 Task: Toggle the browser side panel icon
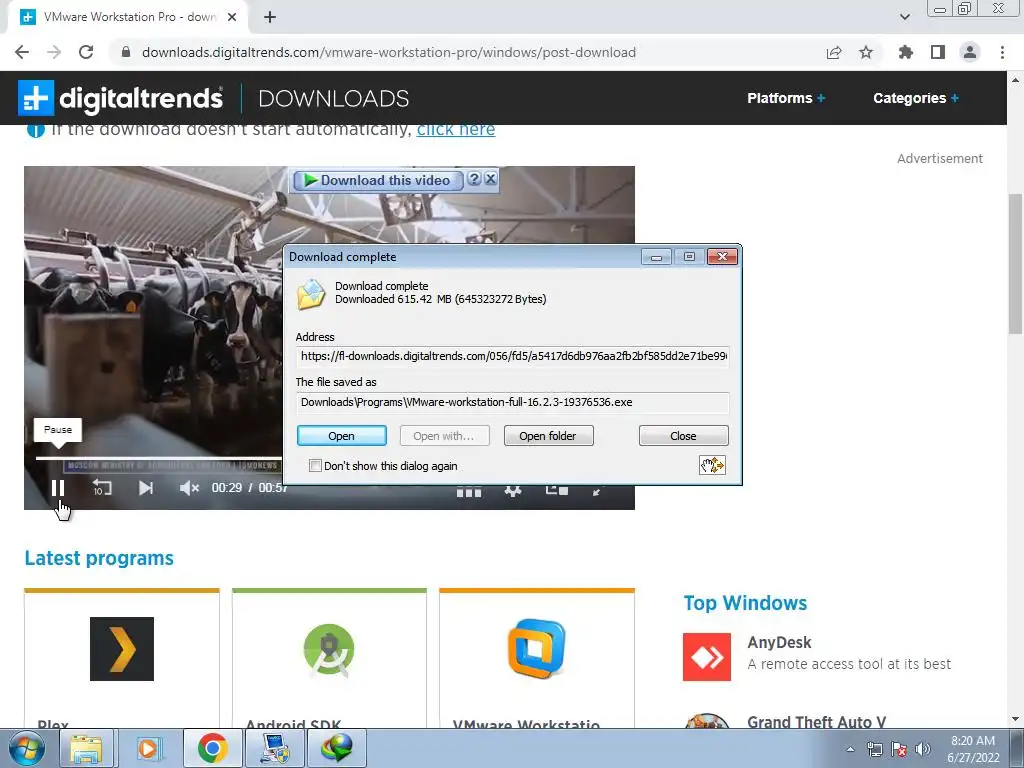[938, 52]
